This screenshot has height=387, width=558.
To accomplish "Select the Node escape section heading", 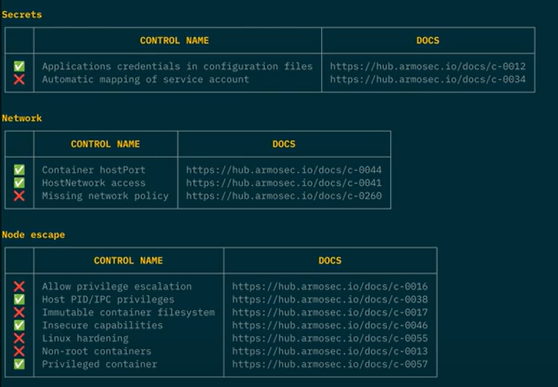I will [x=33, y=235].
